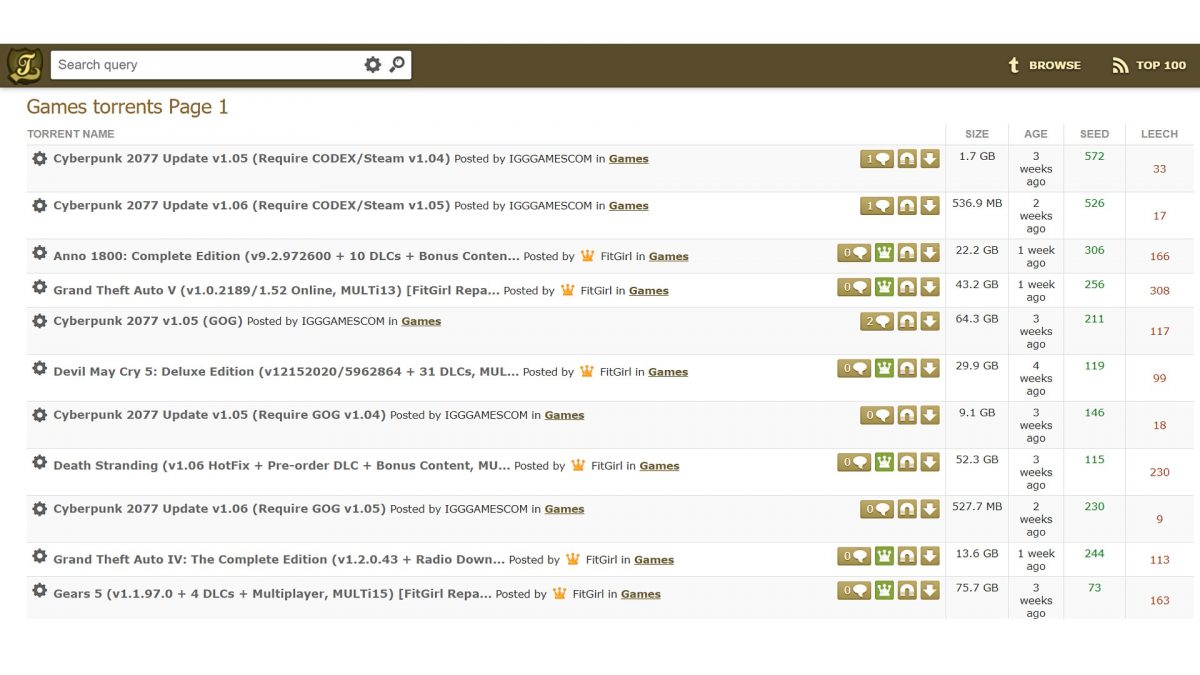Click gear icon beside Death Stranding title

[39, 463]
